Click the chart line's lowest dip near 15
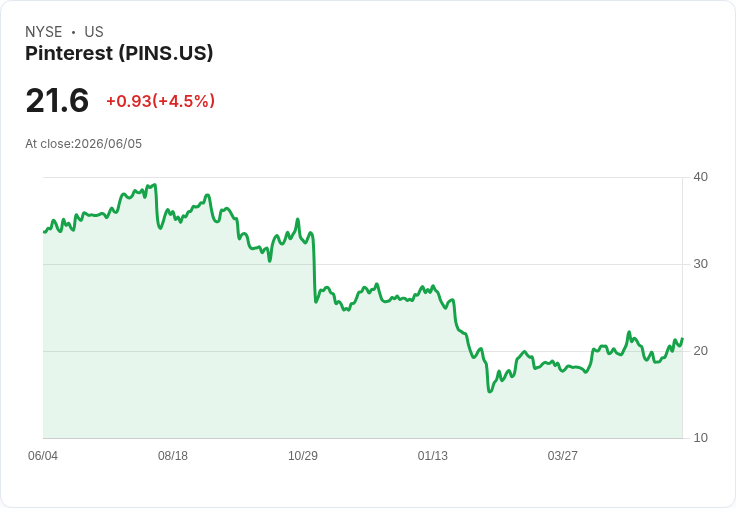Screen dimensions: 736x508 pyautogui.click(x=490, y=391)
